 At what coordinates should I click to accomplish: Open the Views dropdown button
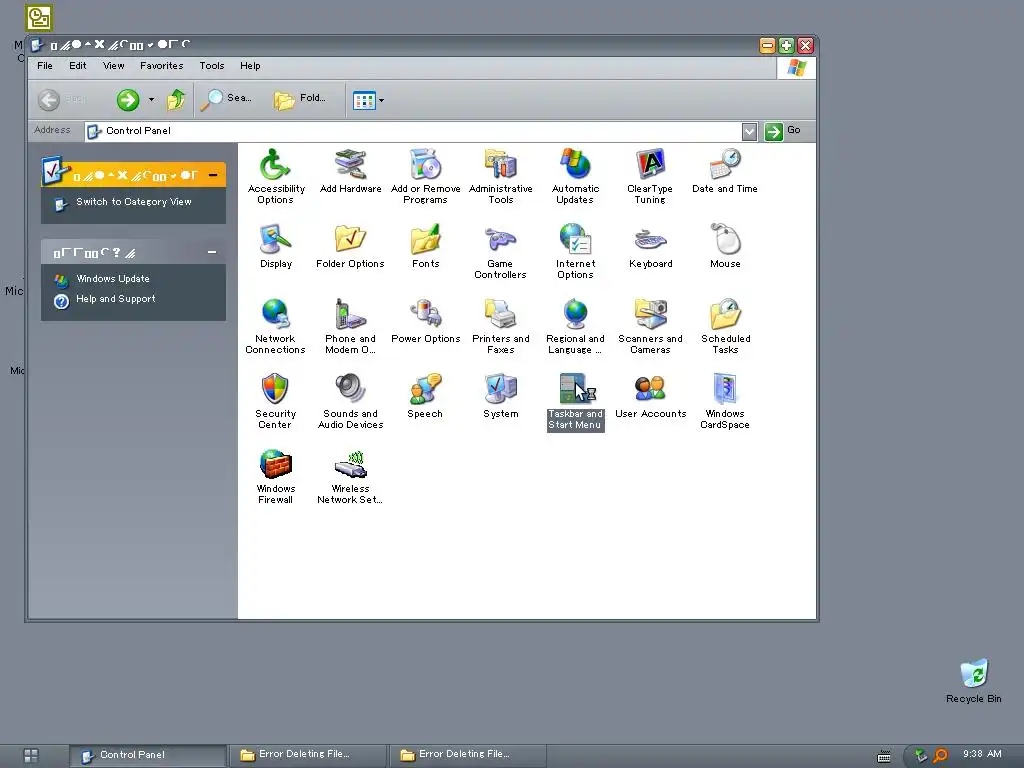[368, 100]
